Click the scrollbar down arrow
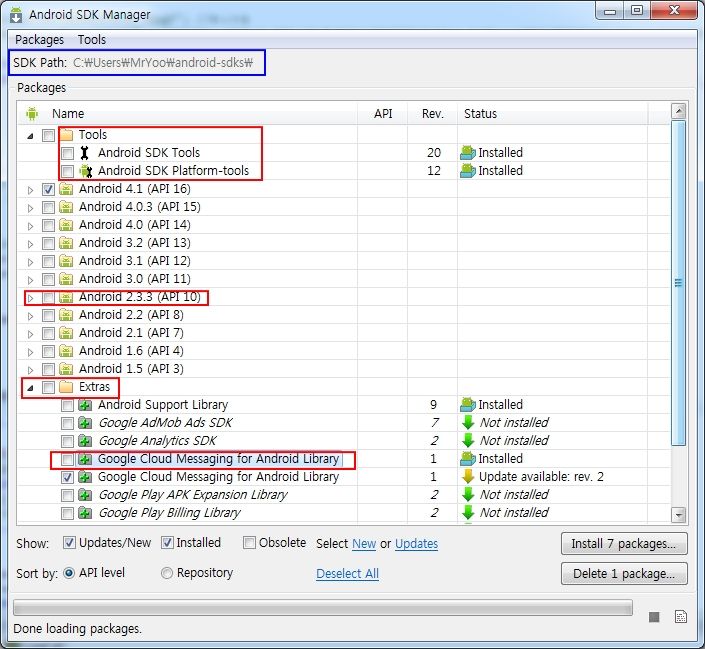Screen dimensions: 705x649 [x=678, y=514]
